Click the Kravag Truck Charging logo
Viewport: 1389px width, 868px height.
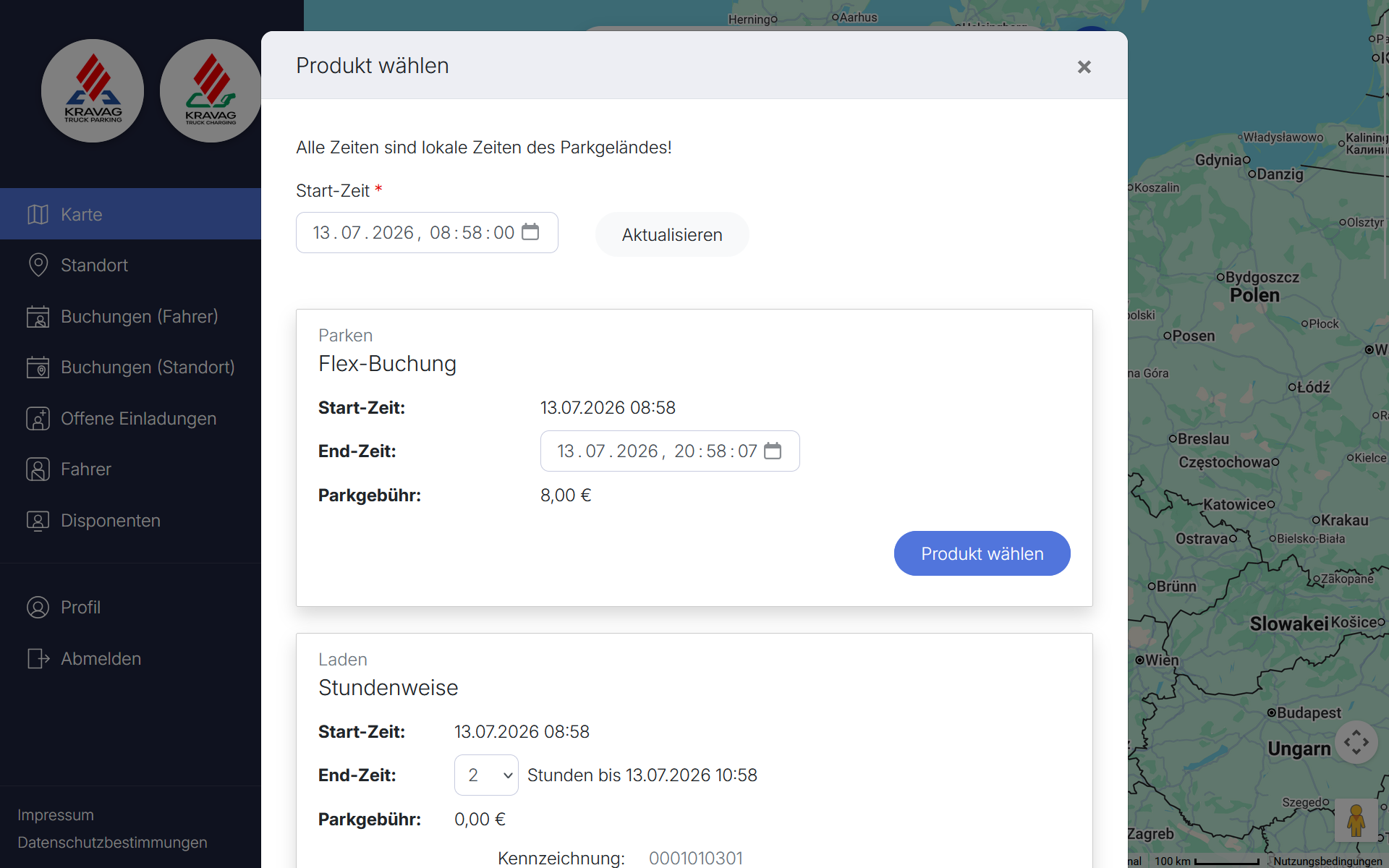point(211,90)
